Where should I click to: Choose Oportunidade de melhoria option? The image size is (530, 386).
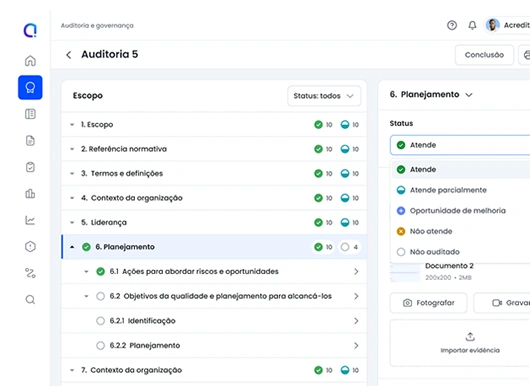(x=461, y=211)
